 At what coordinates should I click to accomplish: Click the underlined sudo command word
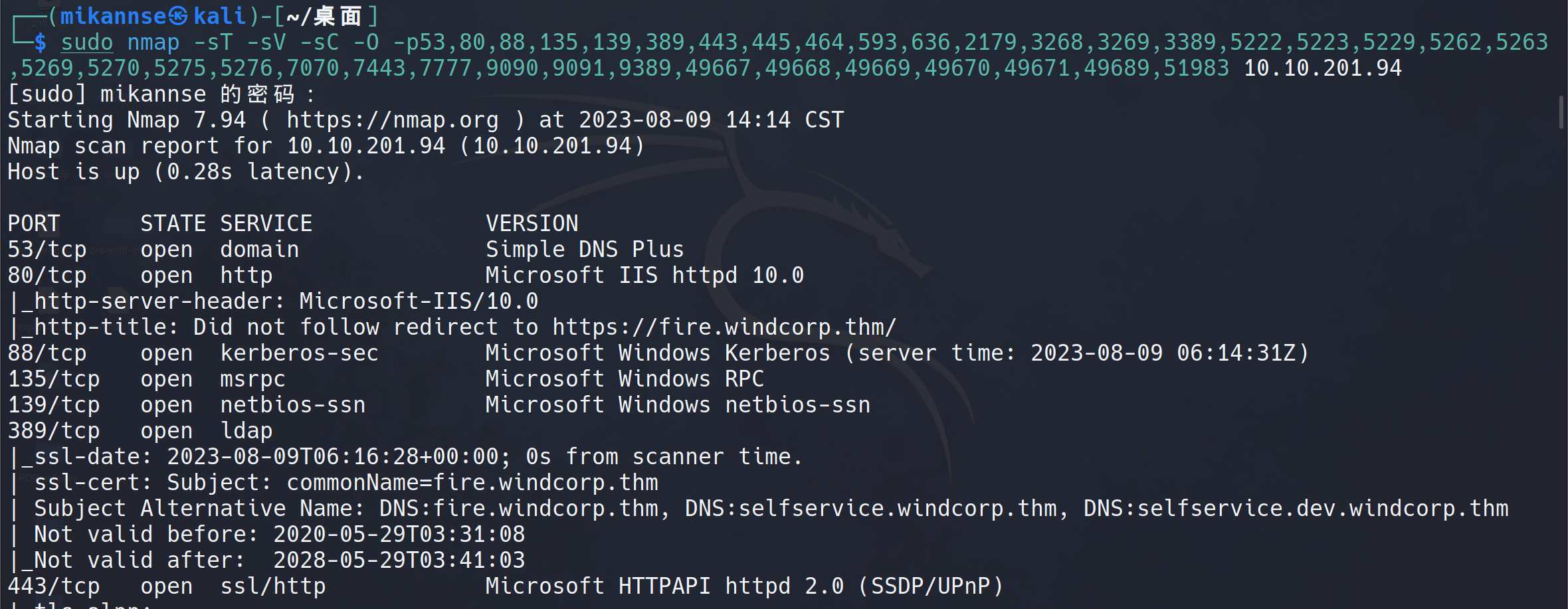pyautogui.click(x=87, y=43)
